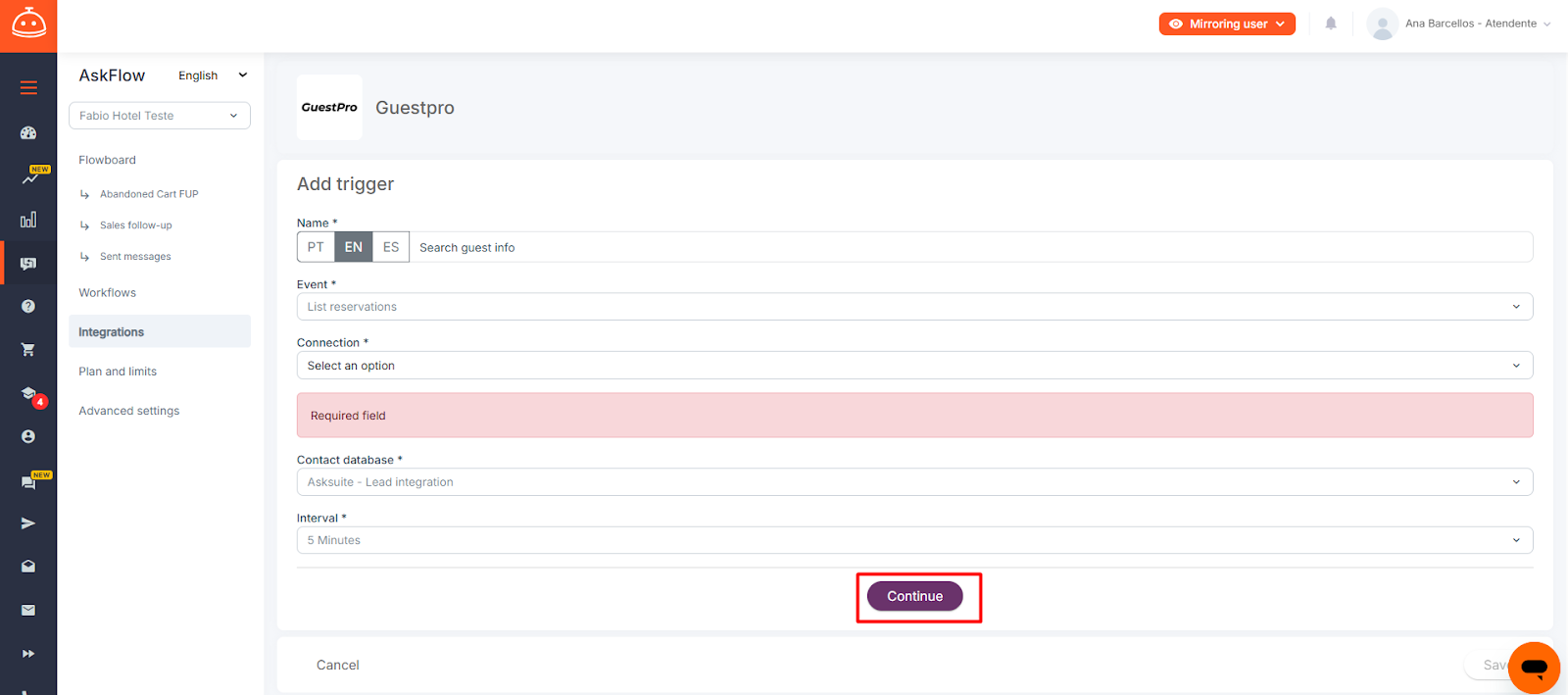The width and height of the screenshot is (1568, 695).
Task: Select Integrations in the side menu
Action: pos(160,332)
